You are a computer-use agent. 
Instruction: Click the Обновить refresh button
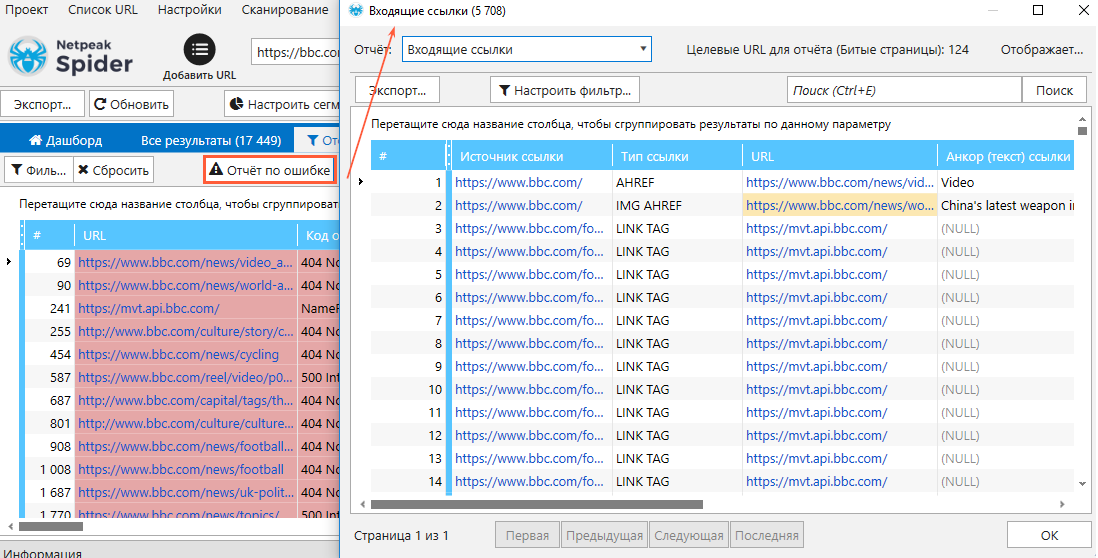pos(132,104)
